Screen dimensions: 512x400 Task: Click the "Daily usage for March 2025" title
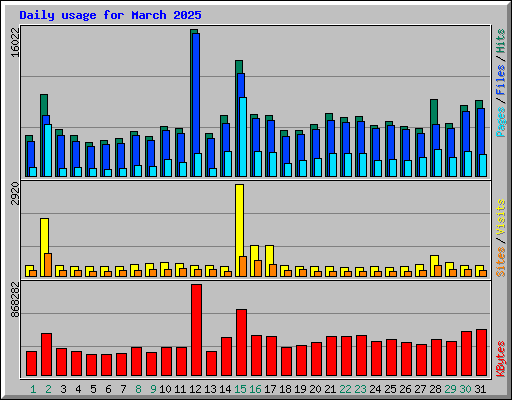110,16
